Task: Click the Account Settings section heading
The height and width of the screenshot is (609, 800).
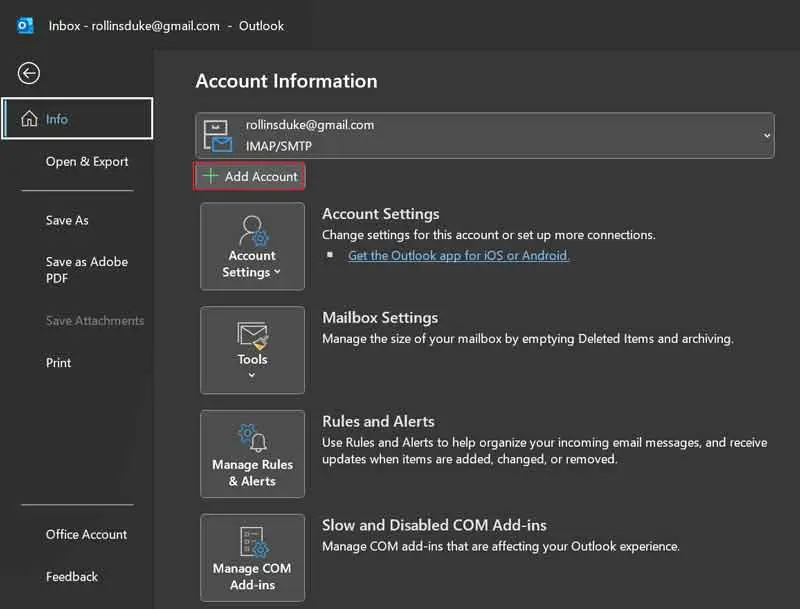Action: pos(381,214)
